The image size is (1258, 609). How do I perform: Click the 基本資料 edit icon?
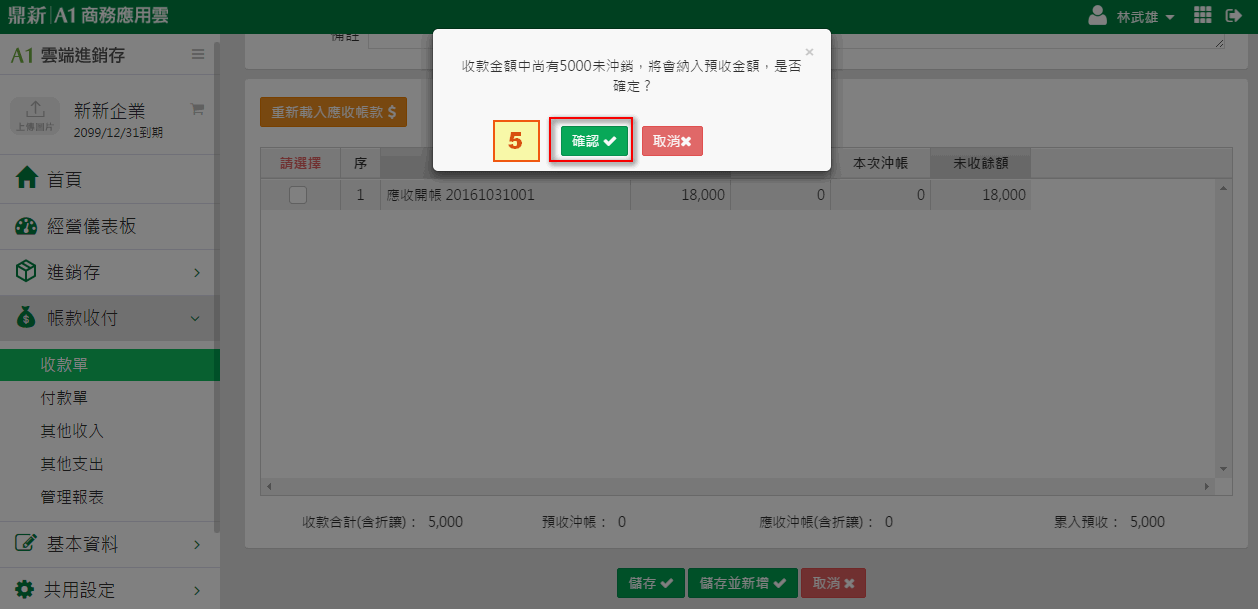[x=27, y=544]
